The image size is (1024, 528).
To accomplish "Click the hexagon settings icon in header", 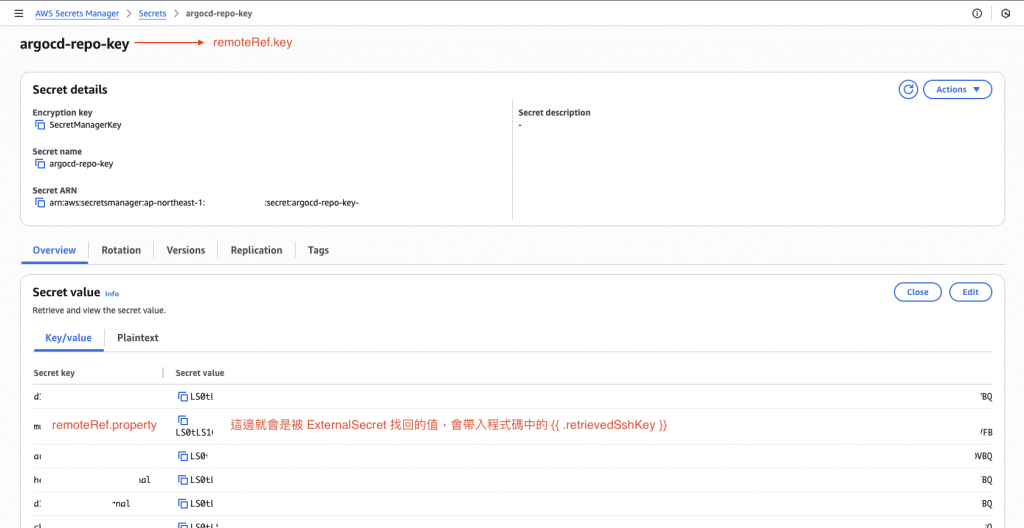I will pyautogui.click(x=1006, y=13).
